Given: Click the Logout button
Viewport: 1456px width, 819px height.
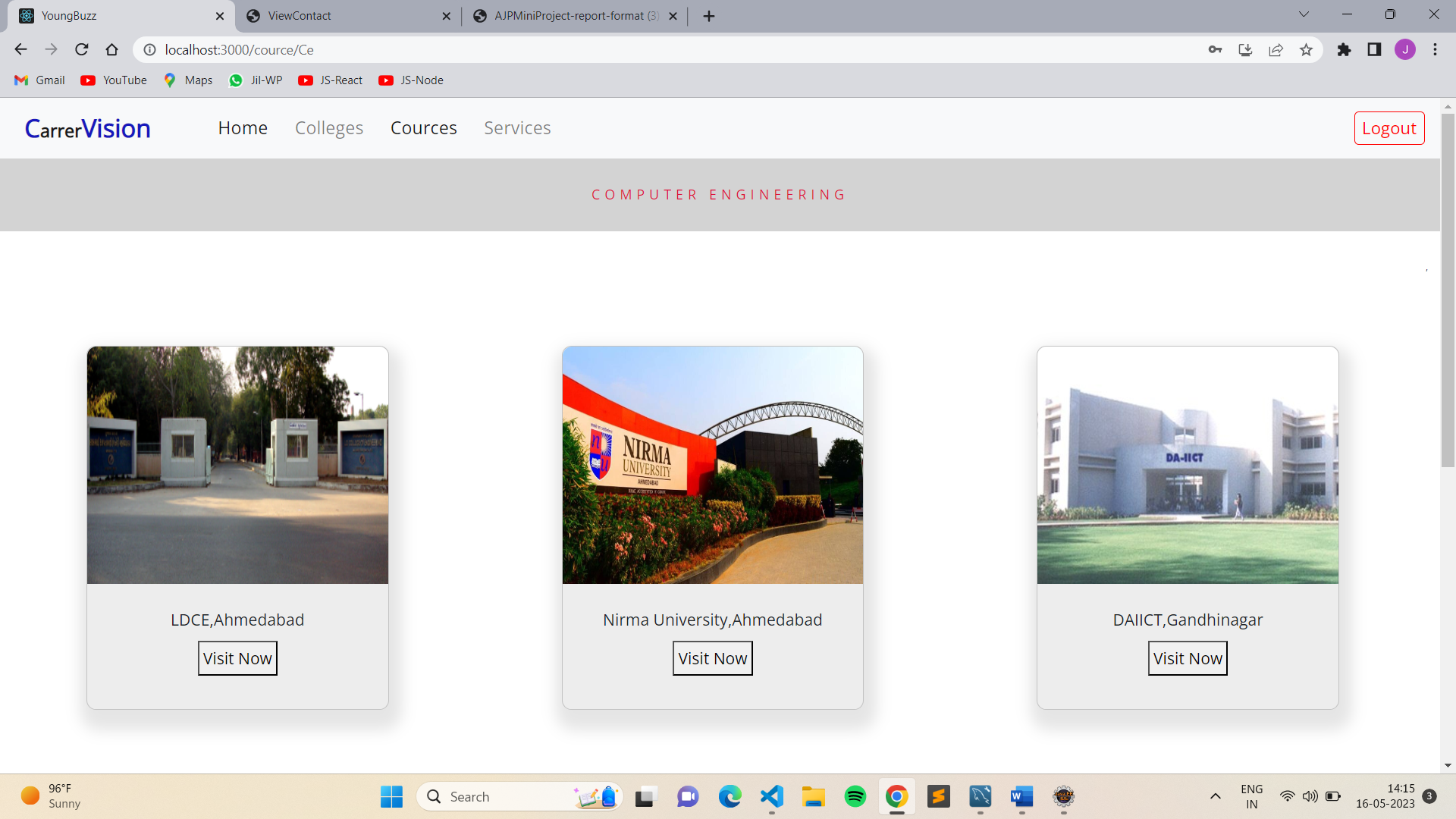Looking at the screenshot, I should point(1389,127).
